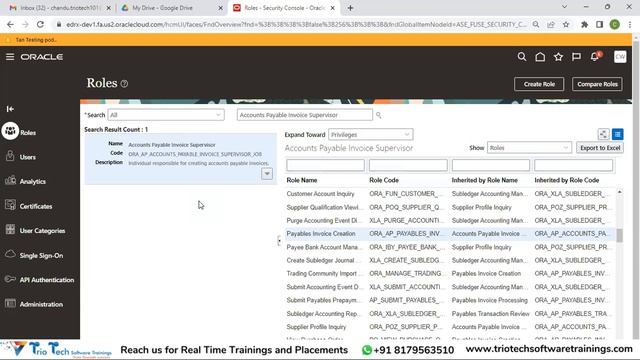Bookmark this page with the star icon
This screenshot has width=640, height=360.
[566, 24]
